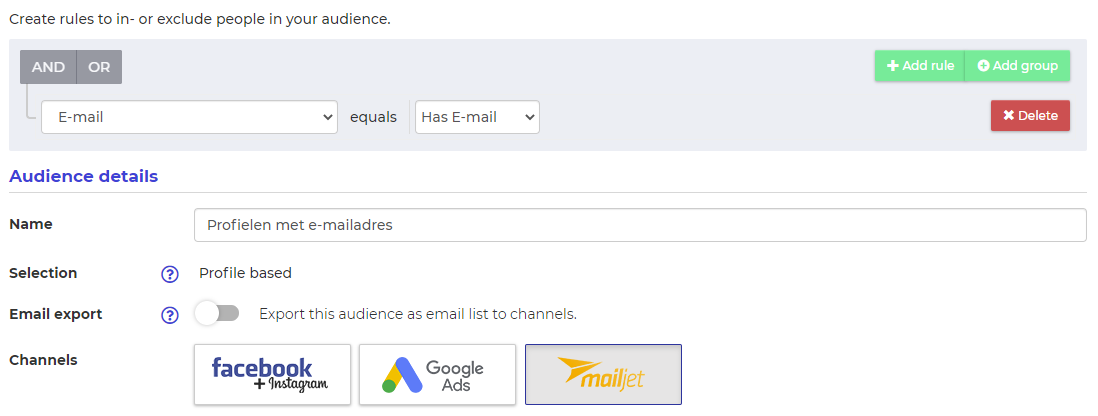
Task: Click the 'Audience details' heading
Action: tap(83, 176)
